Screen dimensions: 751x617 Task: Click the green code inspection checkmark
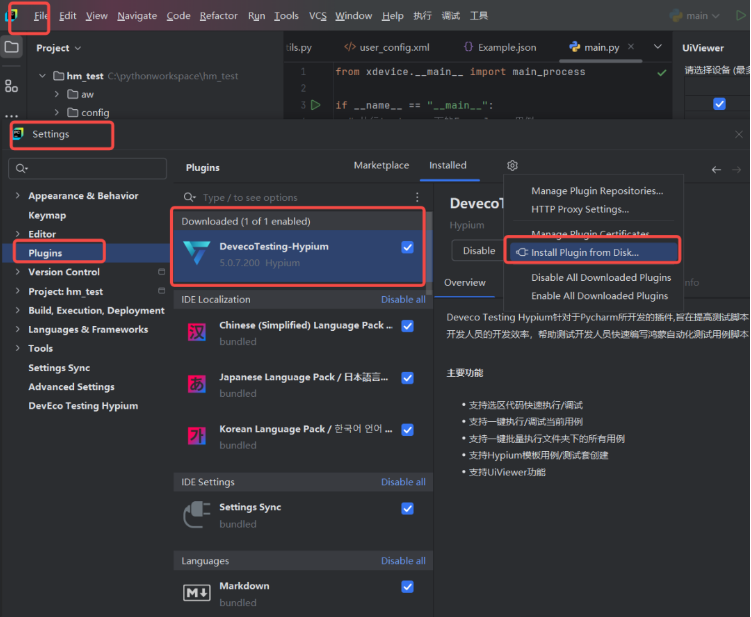pos(661,73)
